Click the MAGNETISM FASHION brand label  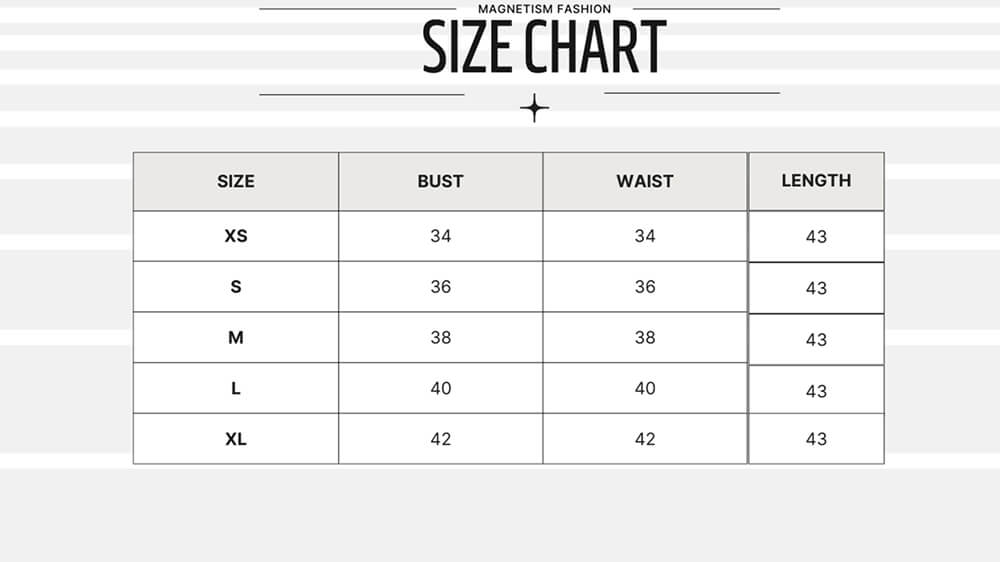pyautogui.click(x=544, y=9)
